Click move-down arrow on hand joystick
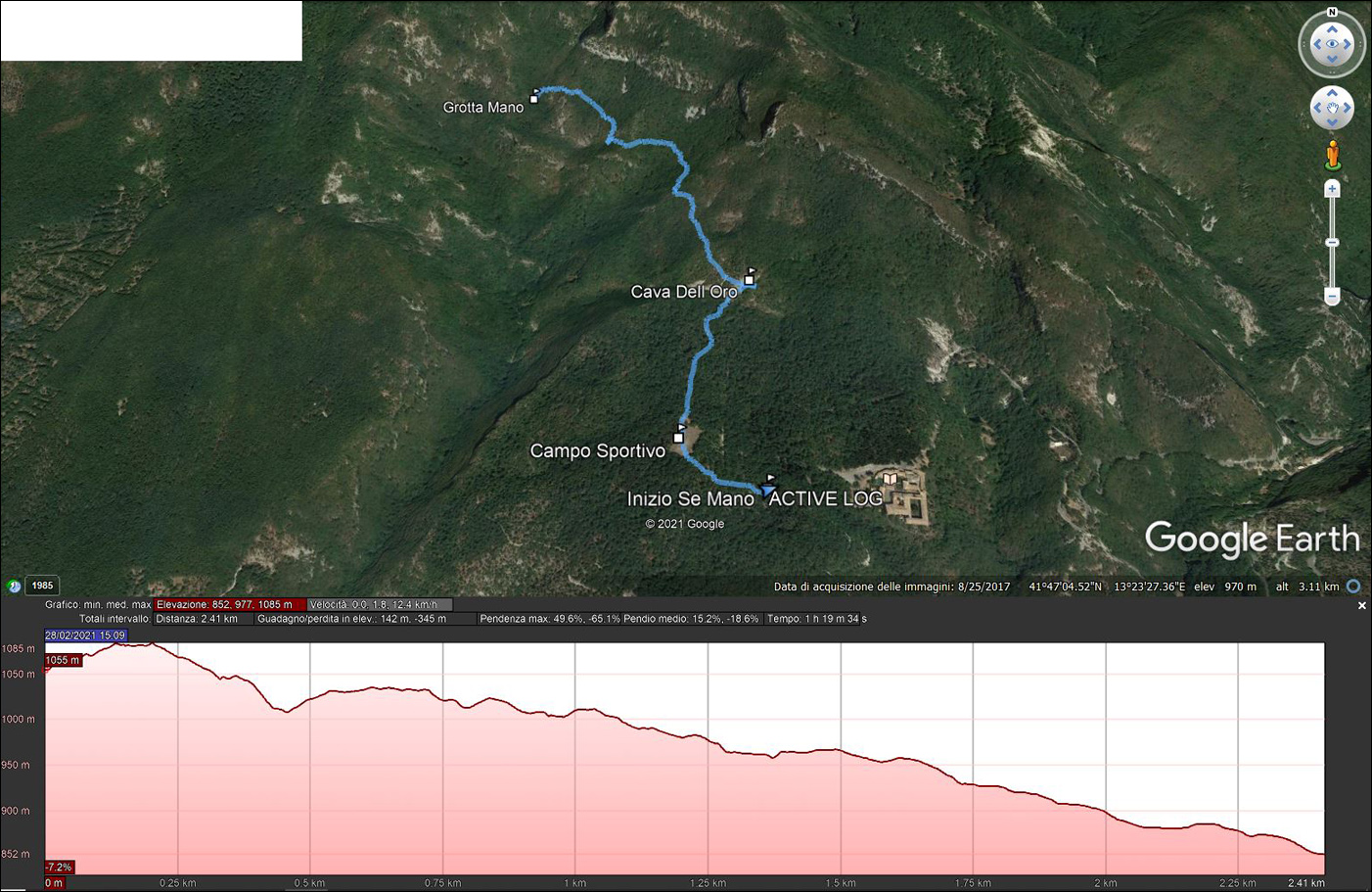Image resolution: width=1372 pixels, height=892 pixels. click(1332, 122)
